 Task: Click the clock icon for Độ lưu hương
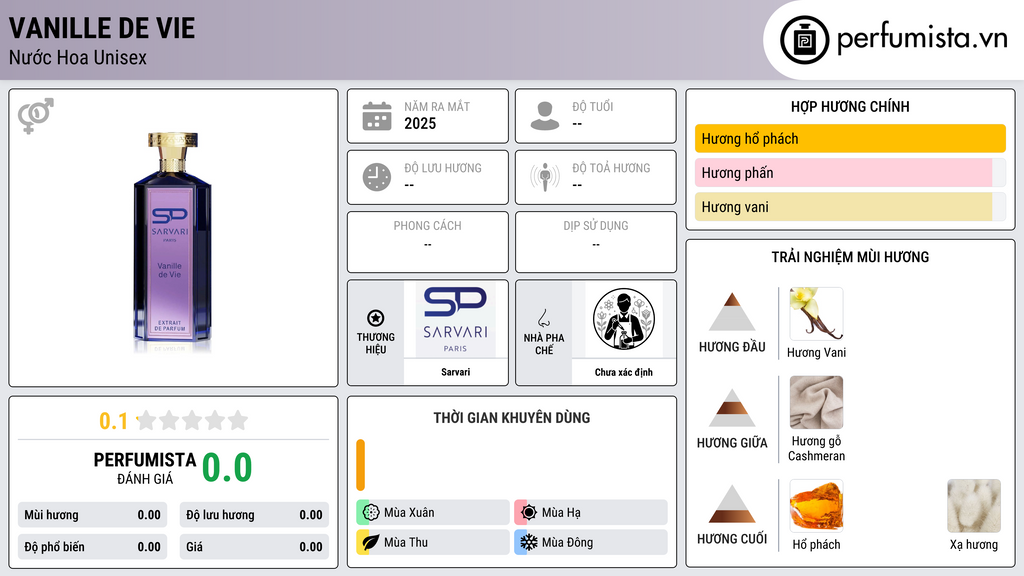tap(377, 177)
